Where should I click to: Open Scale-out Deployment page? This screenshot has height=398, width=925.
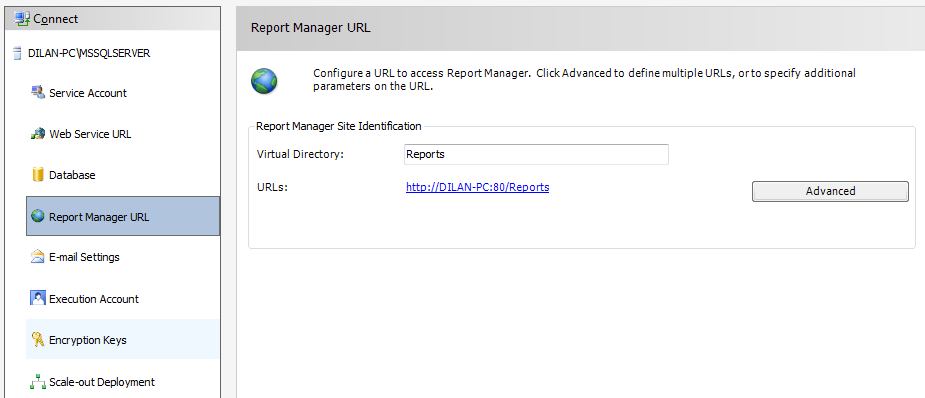pyautogui.click(x=102, y=382)
